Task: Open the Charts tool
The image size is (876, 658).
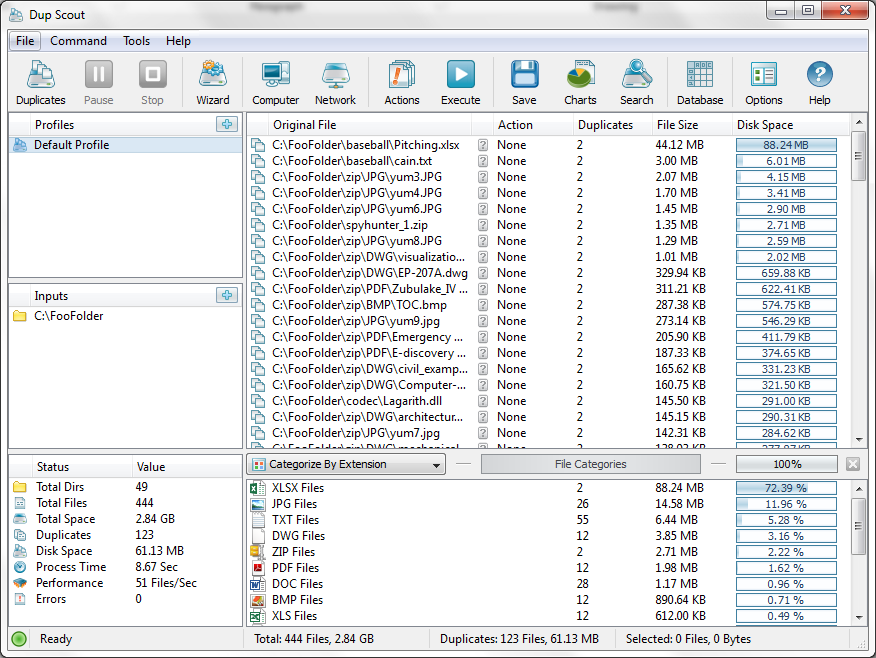Action: coord(580,83)
